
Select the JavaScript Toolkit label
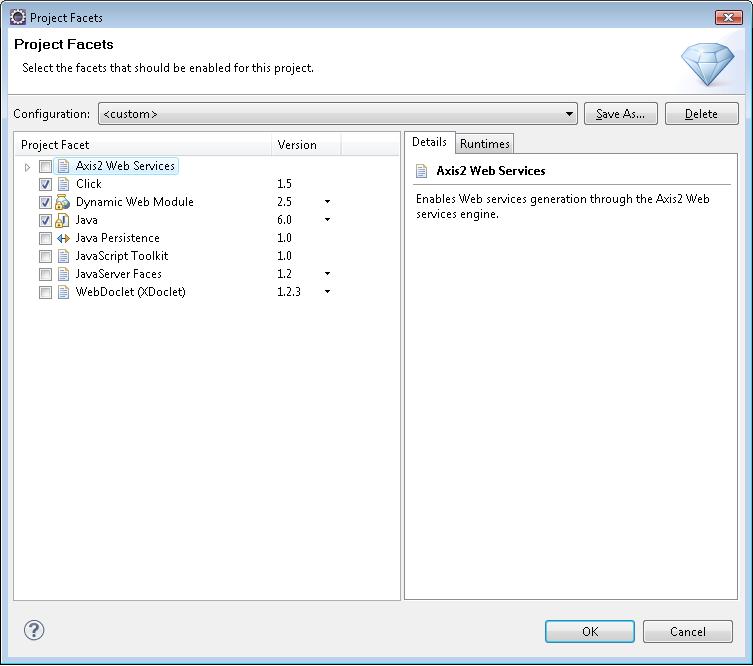pyautogui.click(x=122, y=256)
